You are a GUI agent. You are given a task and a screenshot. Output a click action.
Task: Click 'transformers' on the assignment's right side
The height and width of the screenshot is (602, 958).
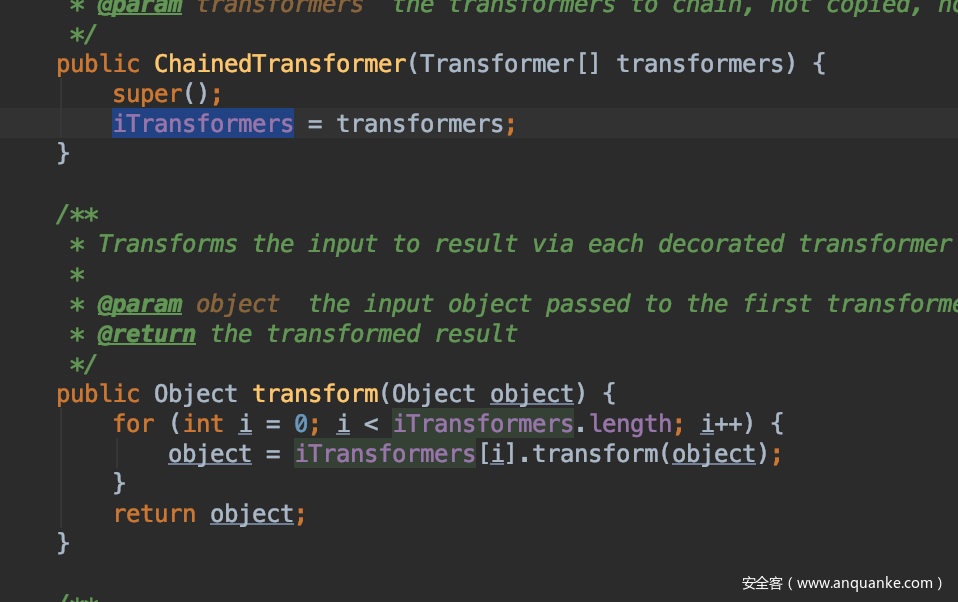tap(419, 124)
